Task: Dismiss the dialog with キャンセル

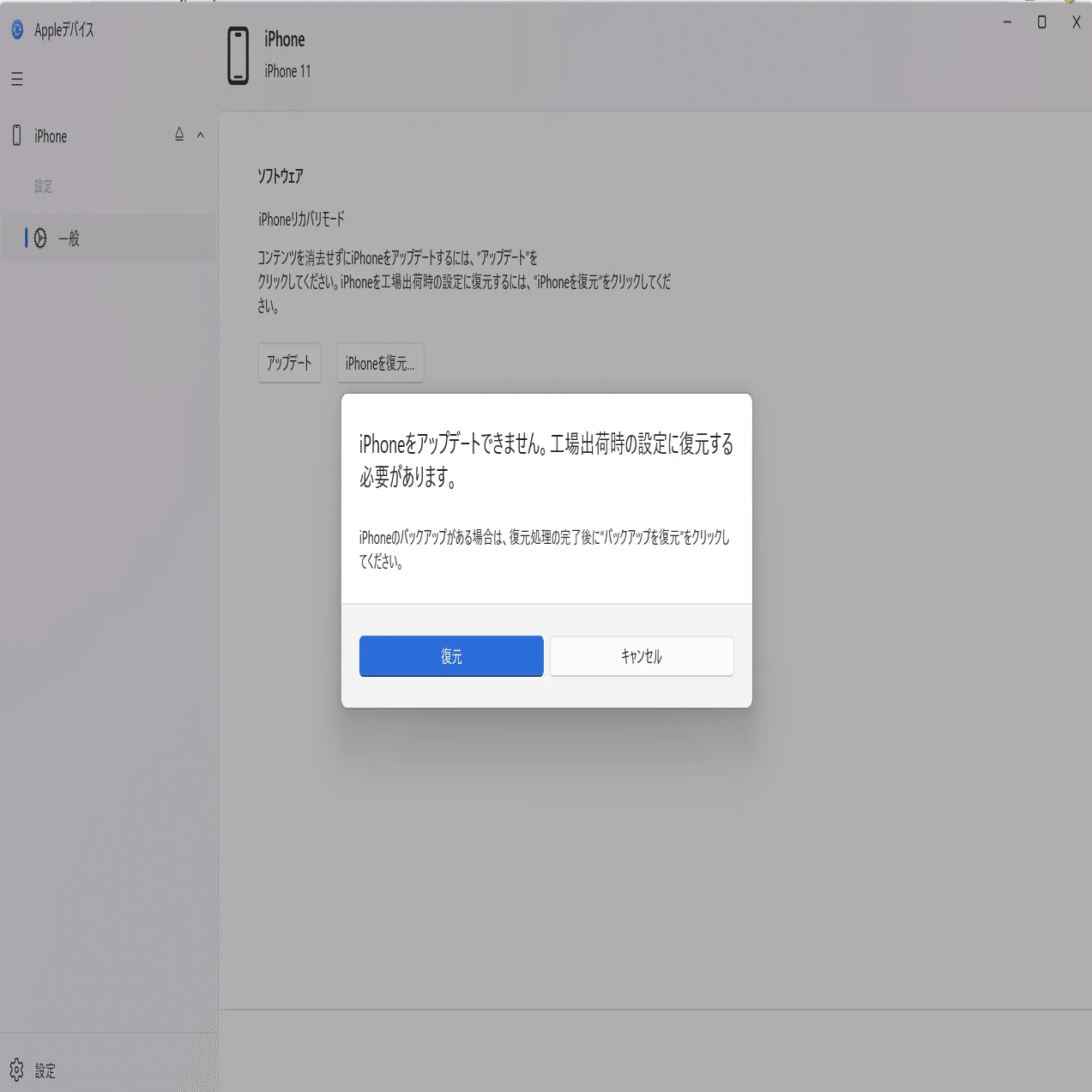Action: pyautogui.click(x=641, y=655)
